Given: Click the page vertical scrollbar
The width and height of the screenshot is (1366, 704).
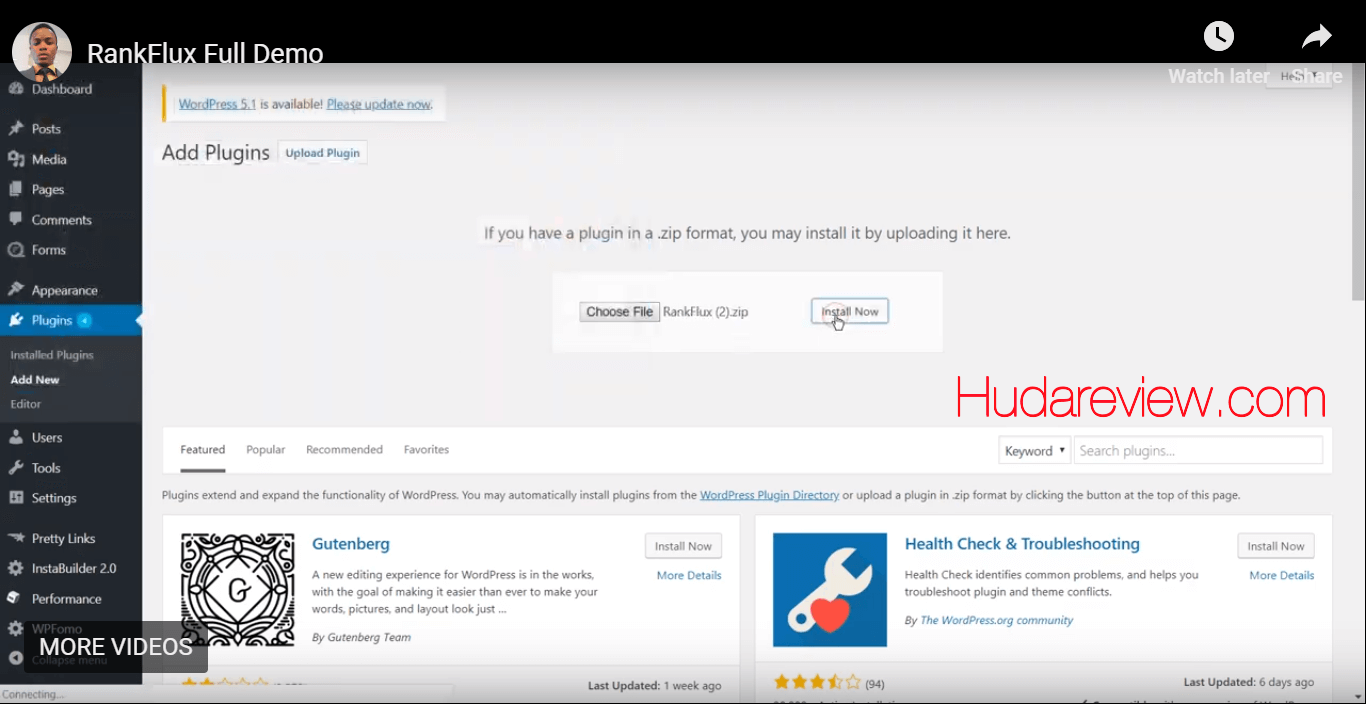Looking at the screenshot, I should (x=1358, y=180).
